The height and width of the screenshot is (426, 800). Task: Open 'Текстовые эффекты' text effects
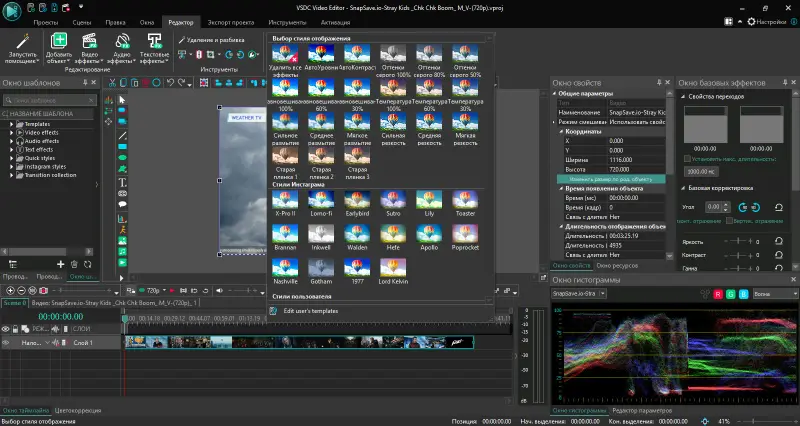coord(154,48)
